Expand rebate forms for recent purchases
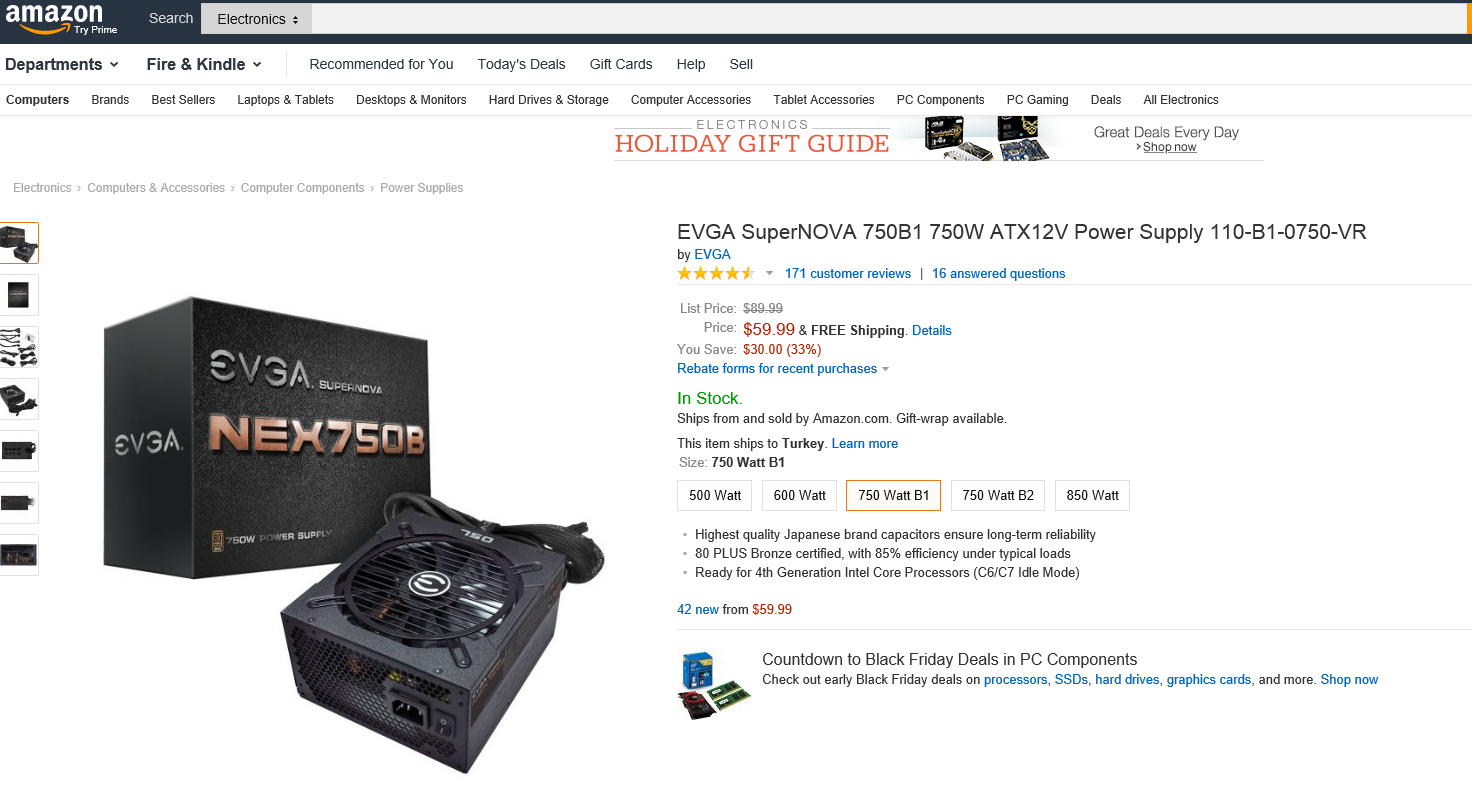This screenshot has height=793, width=1472. [x=783, y=368]
